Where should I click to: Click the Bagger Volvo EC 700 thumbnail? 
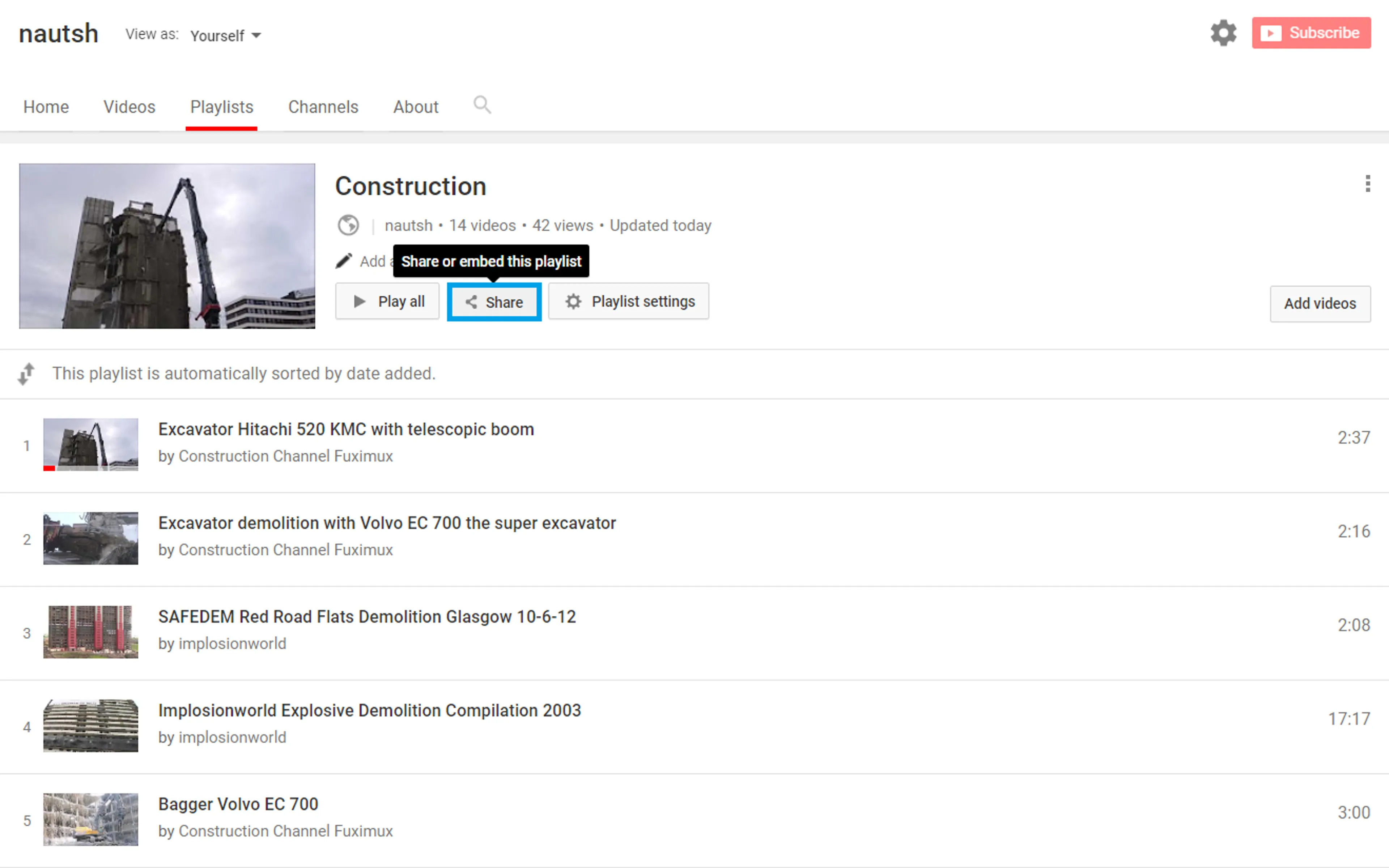[x=91, y=819]
